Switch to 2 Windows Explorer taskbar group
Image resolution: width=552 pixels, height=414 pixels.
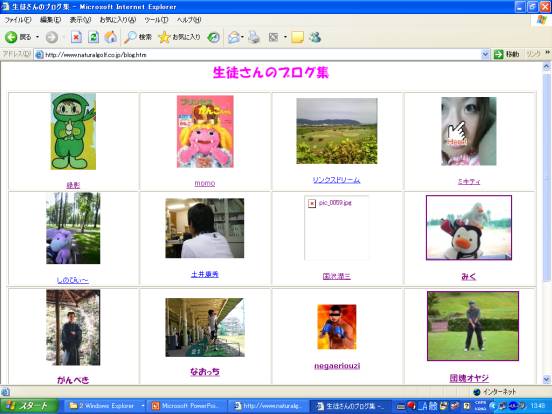click(106, 406)
